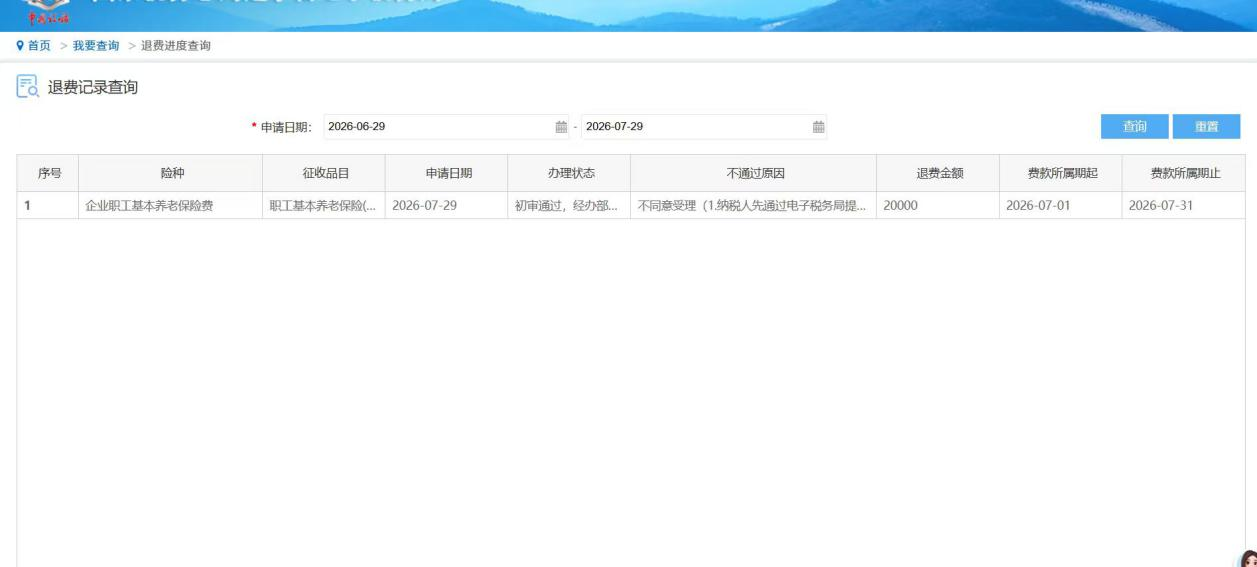
Task: Click the 2026-07-29 application date cell
Action: pyautogui.click(x=446, y=206)
